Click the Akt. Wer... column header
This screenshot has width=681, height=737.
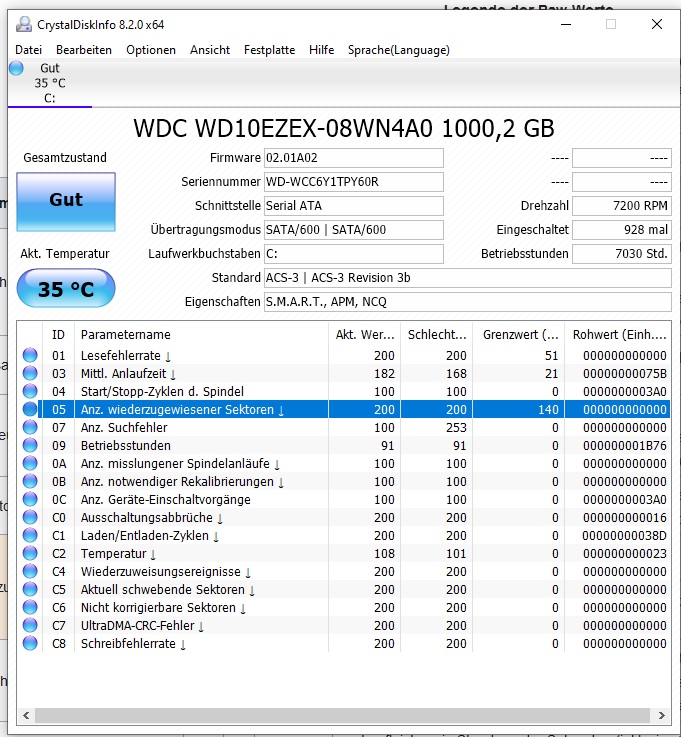pyautogui.click(x=365, y=335)
